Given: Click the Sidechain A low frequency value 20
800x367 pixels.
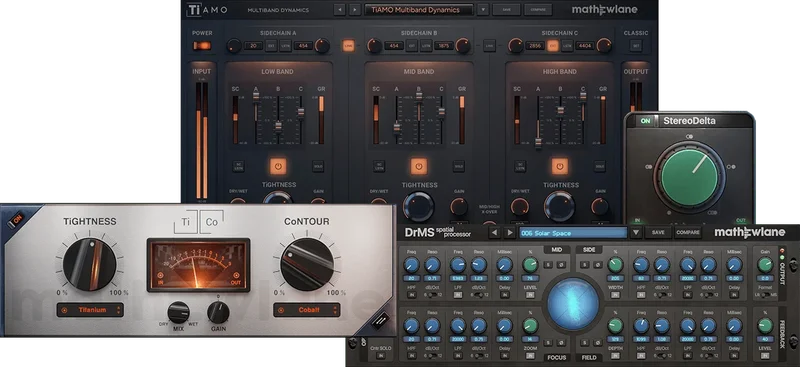Looking at the screenshot, I should 253,46.
